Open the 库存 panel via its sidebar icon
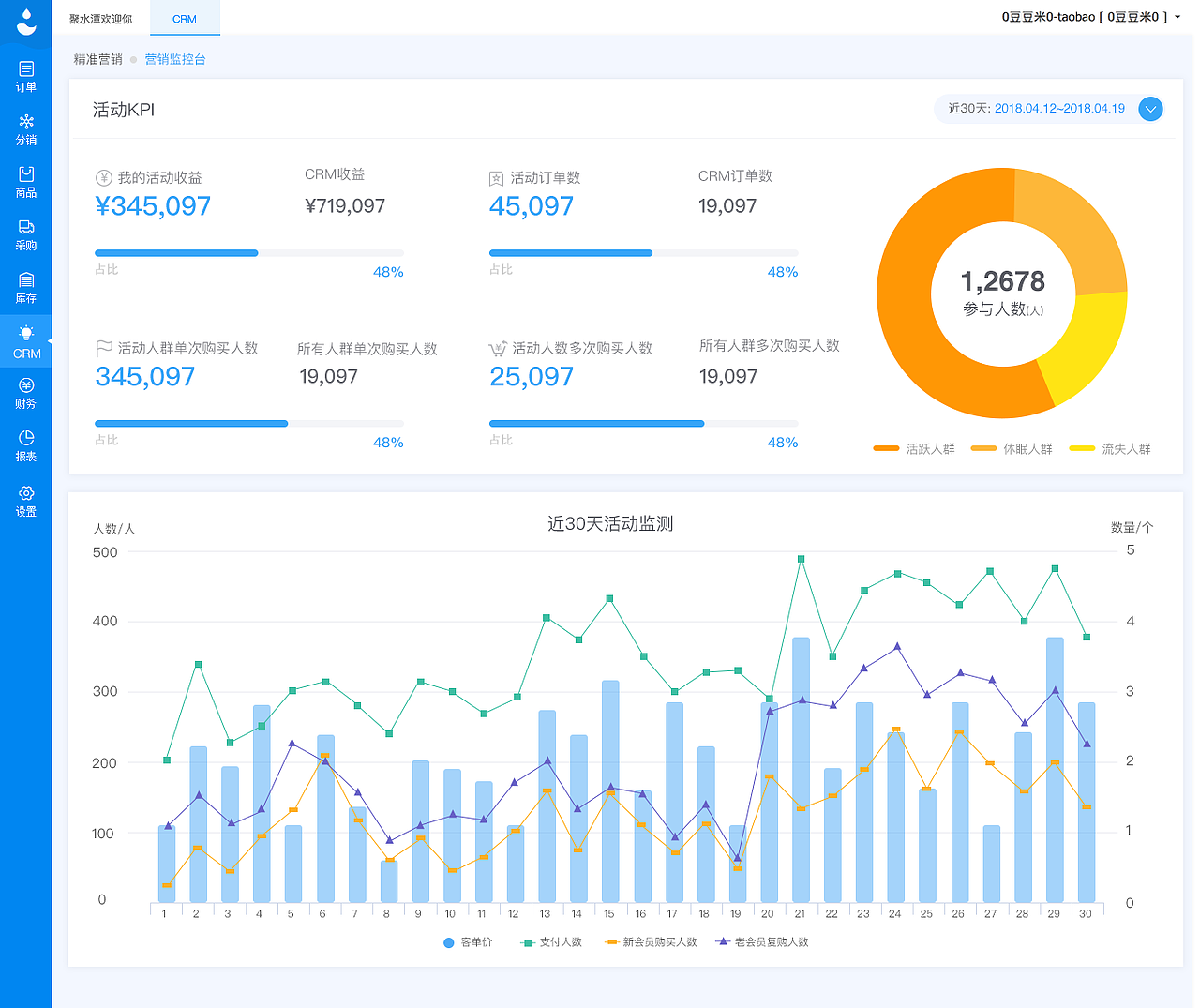Viewport: 1200px width, 1008px height. pos(25,287)
